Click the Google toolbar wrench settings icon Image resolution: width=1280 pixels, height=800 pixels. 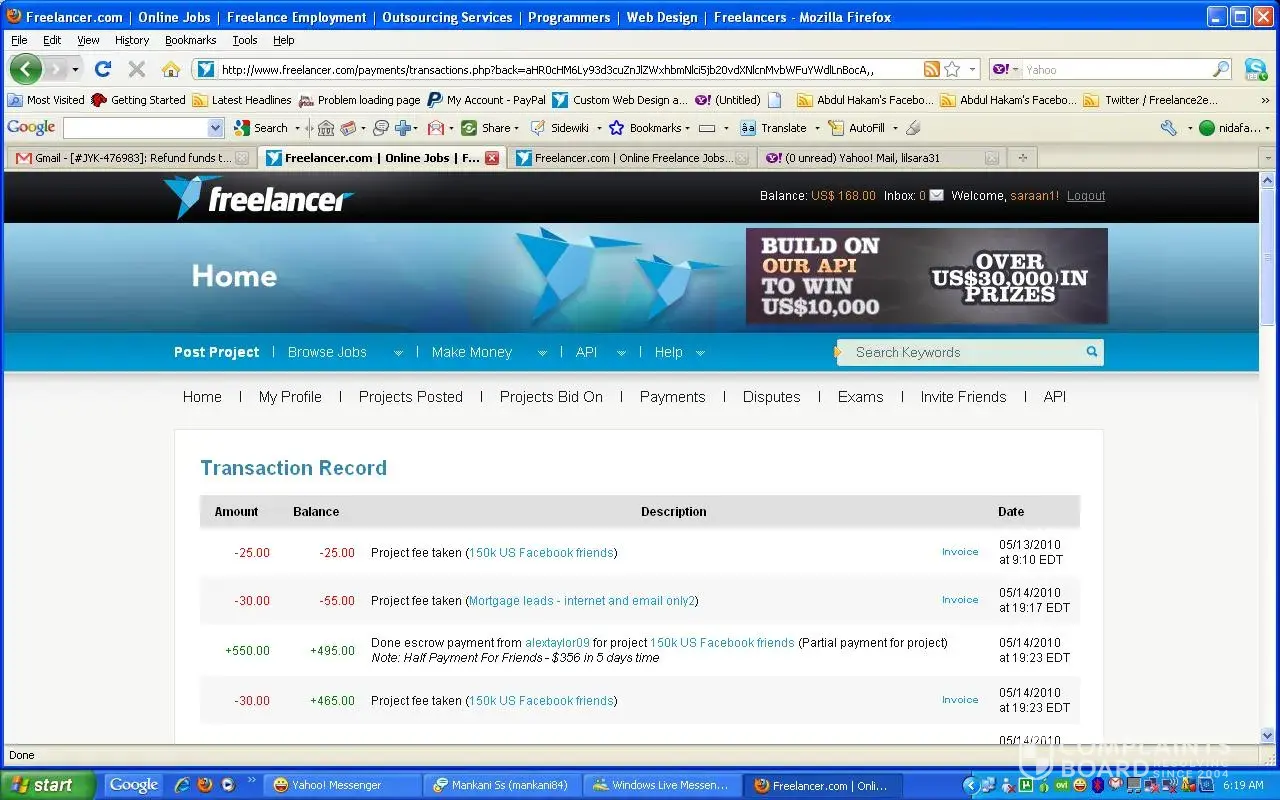[1168, 128]
